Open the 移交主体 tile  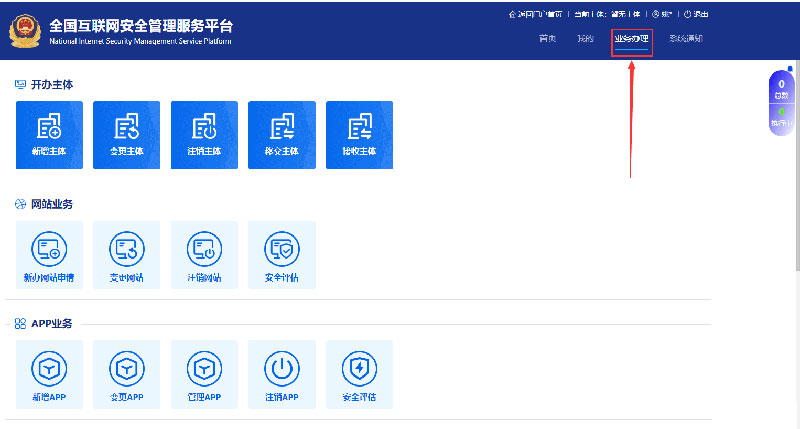281,134
